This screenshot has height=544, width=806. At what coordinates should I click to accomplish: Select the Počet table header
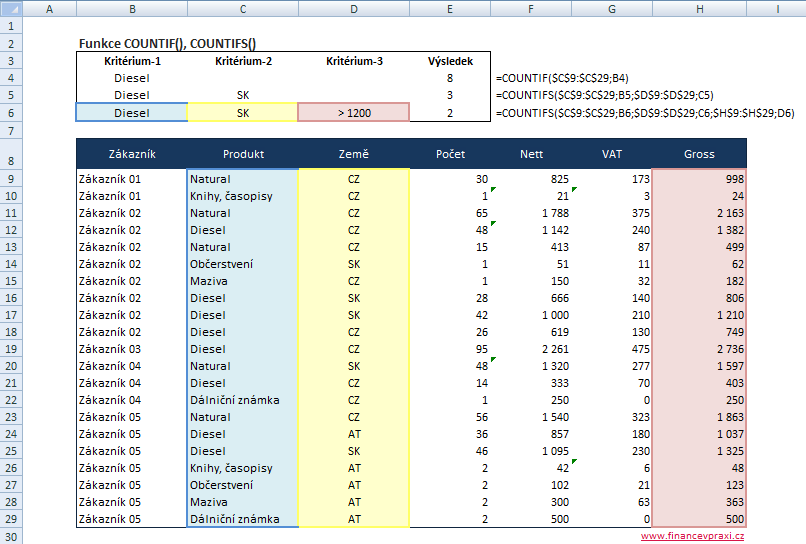point(450,154)
